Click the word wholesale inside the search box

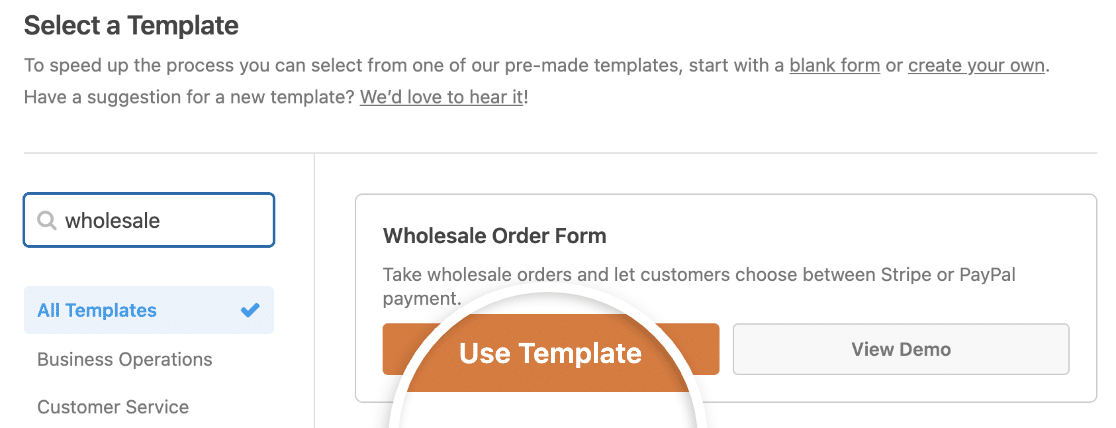pyautogui.click(x=112, y=221)
